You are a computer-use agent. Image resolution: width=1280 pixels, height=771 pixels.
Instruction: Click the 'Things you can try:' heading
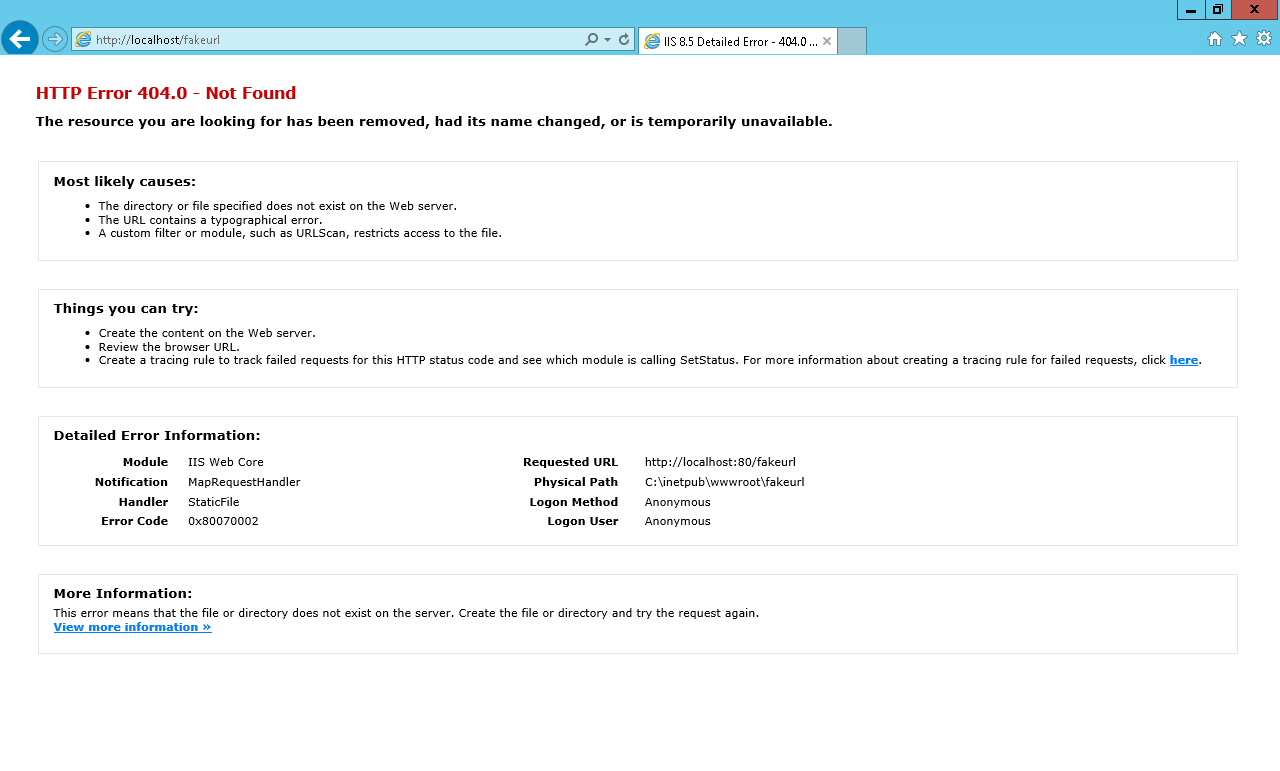pyautogui.click(x=126, y=309)
